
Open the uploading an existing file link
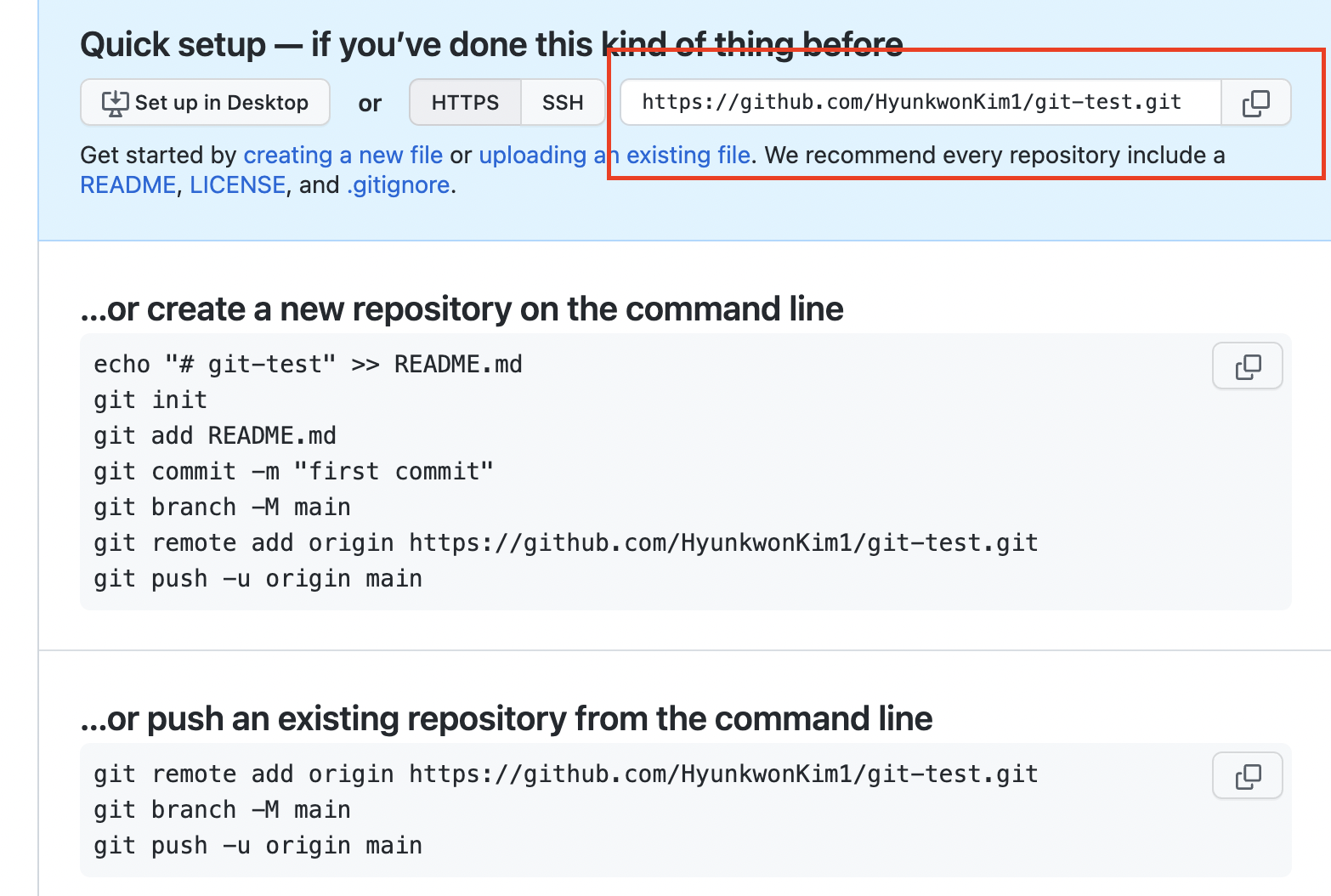tap(615, 155)
